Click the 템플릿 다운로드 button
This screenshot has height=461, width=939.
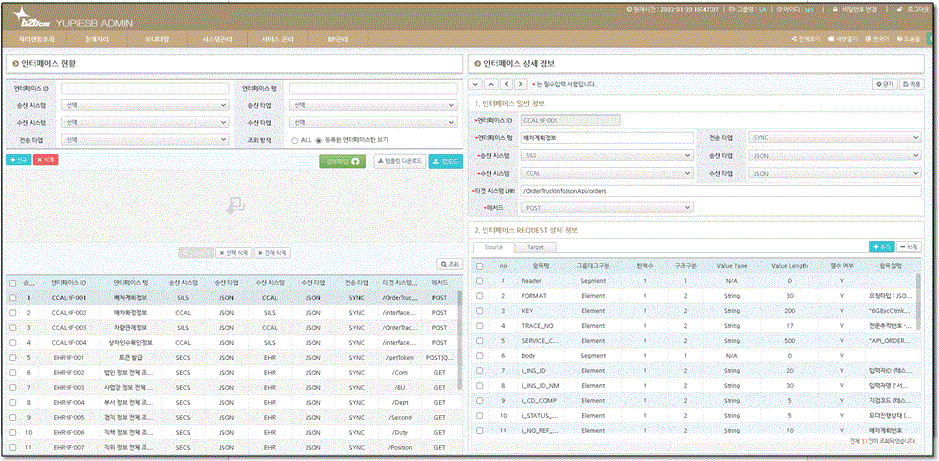click(399, 161)
